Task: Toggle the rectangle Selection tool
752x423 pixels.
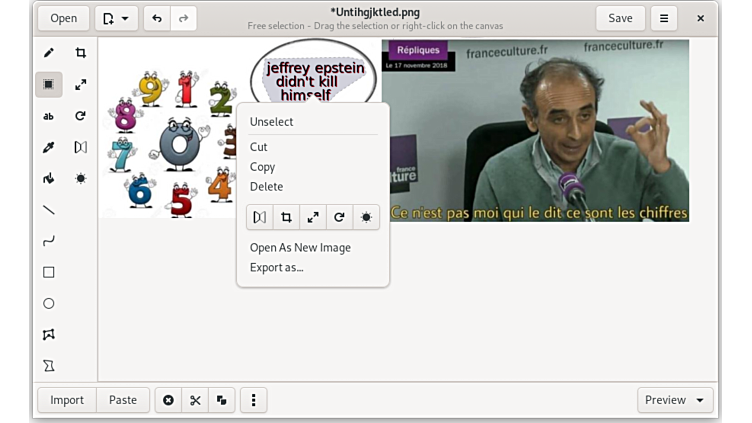Action: point(48,85)
